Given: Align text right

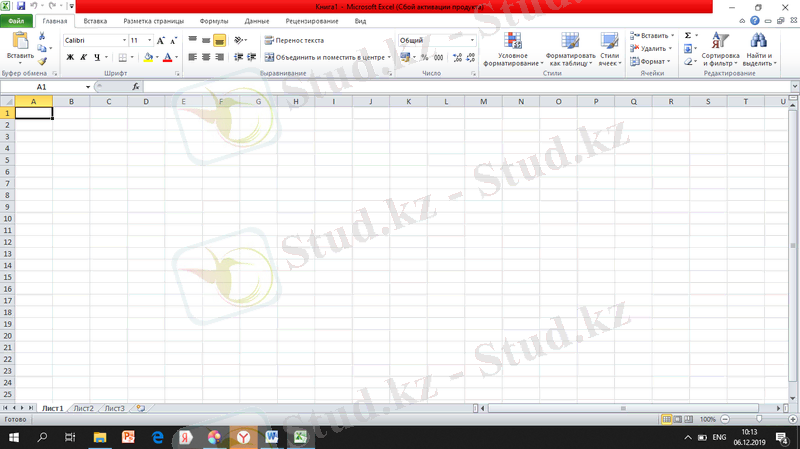Looking at the screenshot, I should 219,57.
